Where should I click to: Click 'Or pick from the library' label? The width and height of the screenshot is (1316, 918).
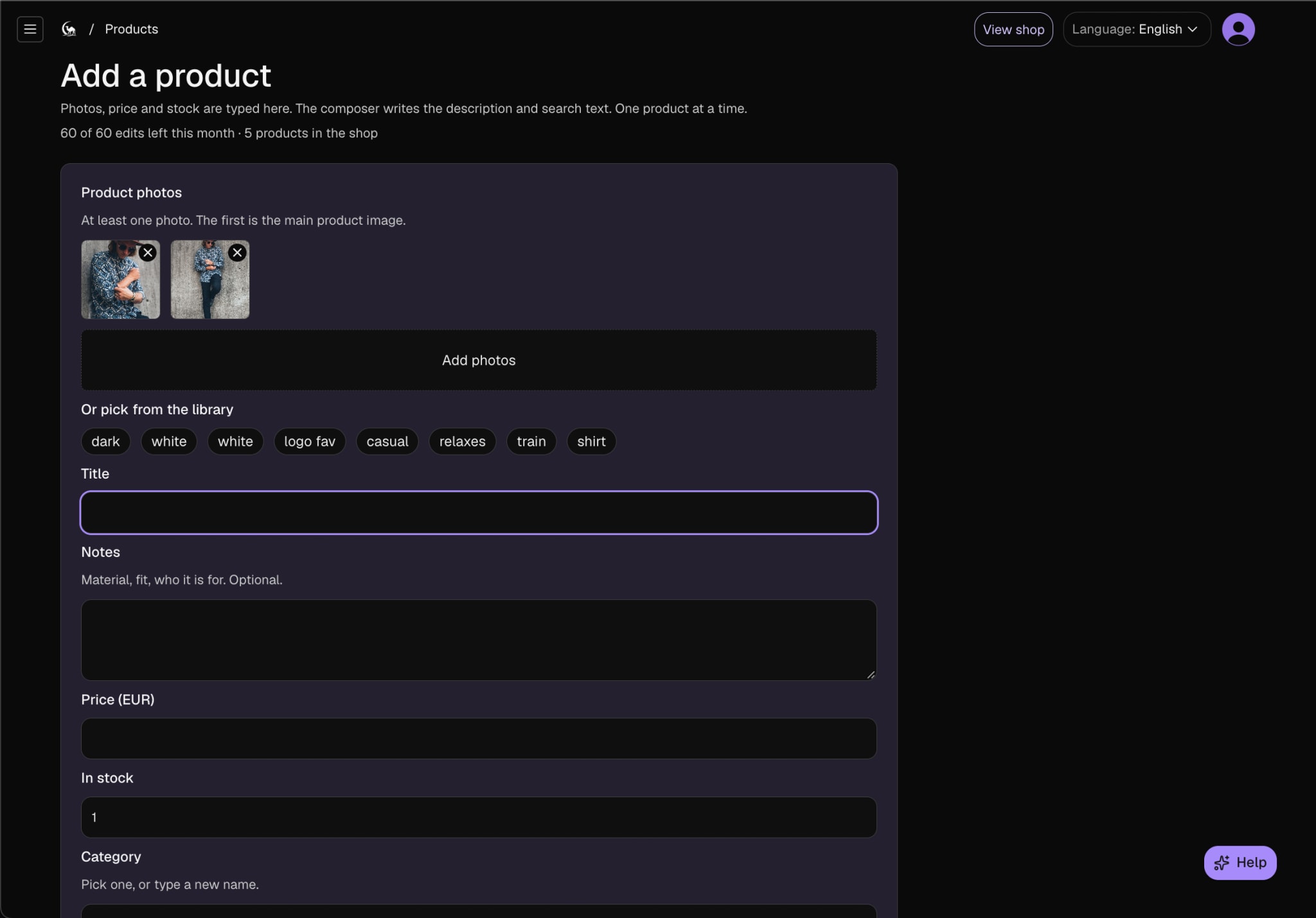157,409
